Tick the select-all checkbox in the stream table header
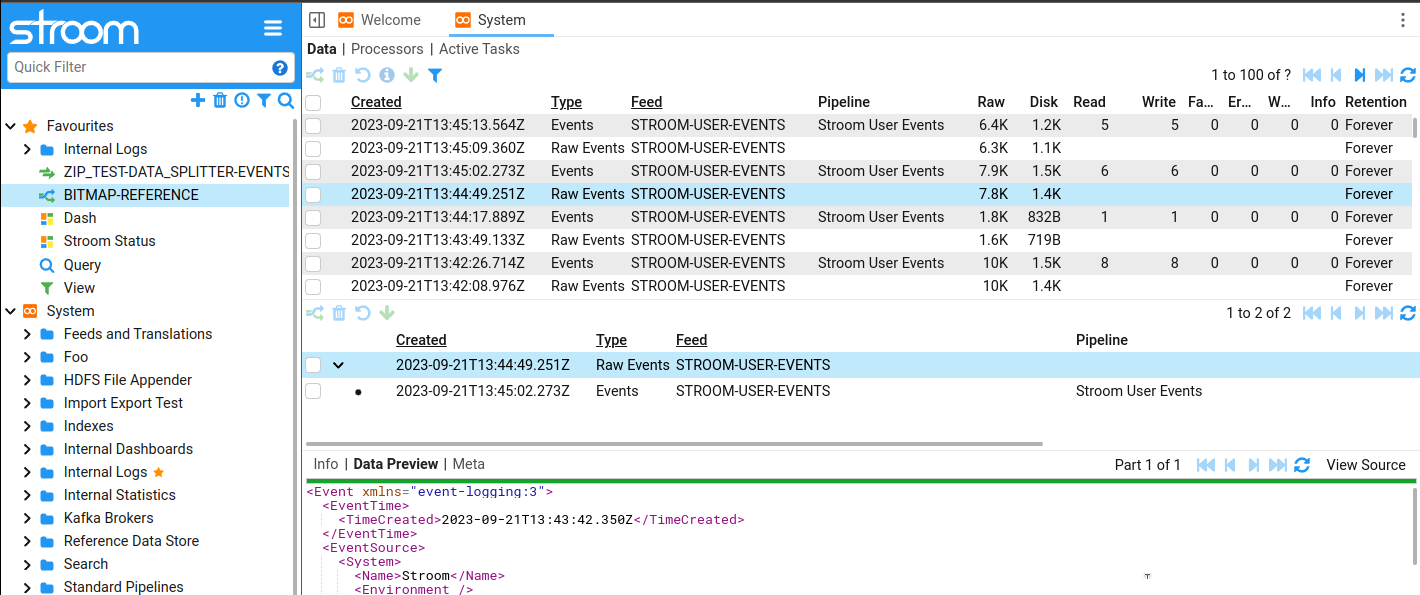Viewport: 1420px width, 595px height. [x=313, y=102]
